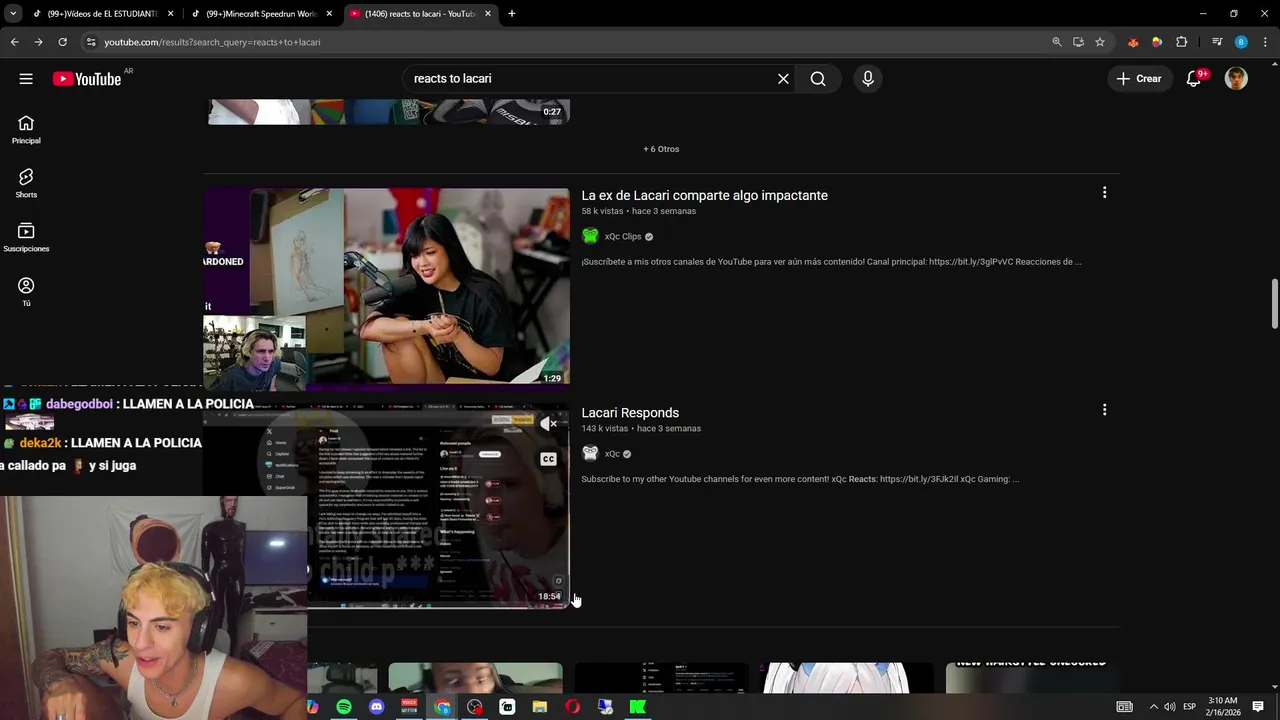Show hidden system tray icons
1280x720 pixels.
[1152, 707]
